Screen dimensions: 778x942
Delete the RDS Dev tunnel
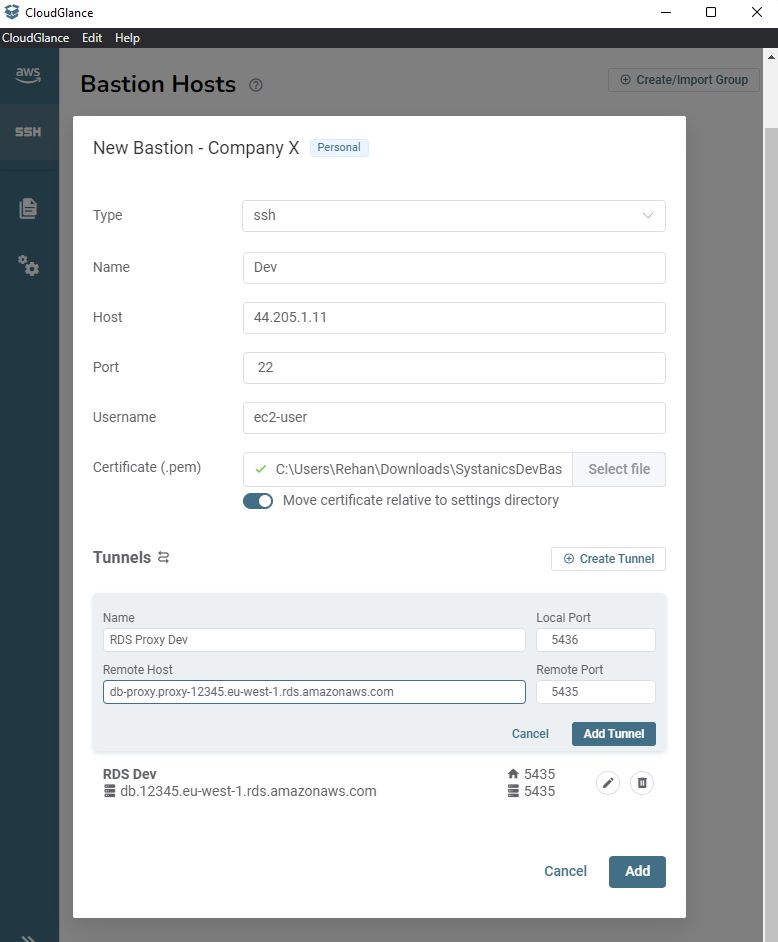pos(642,783)
